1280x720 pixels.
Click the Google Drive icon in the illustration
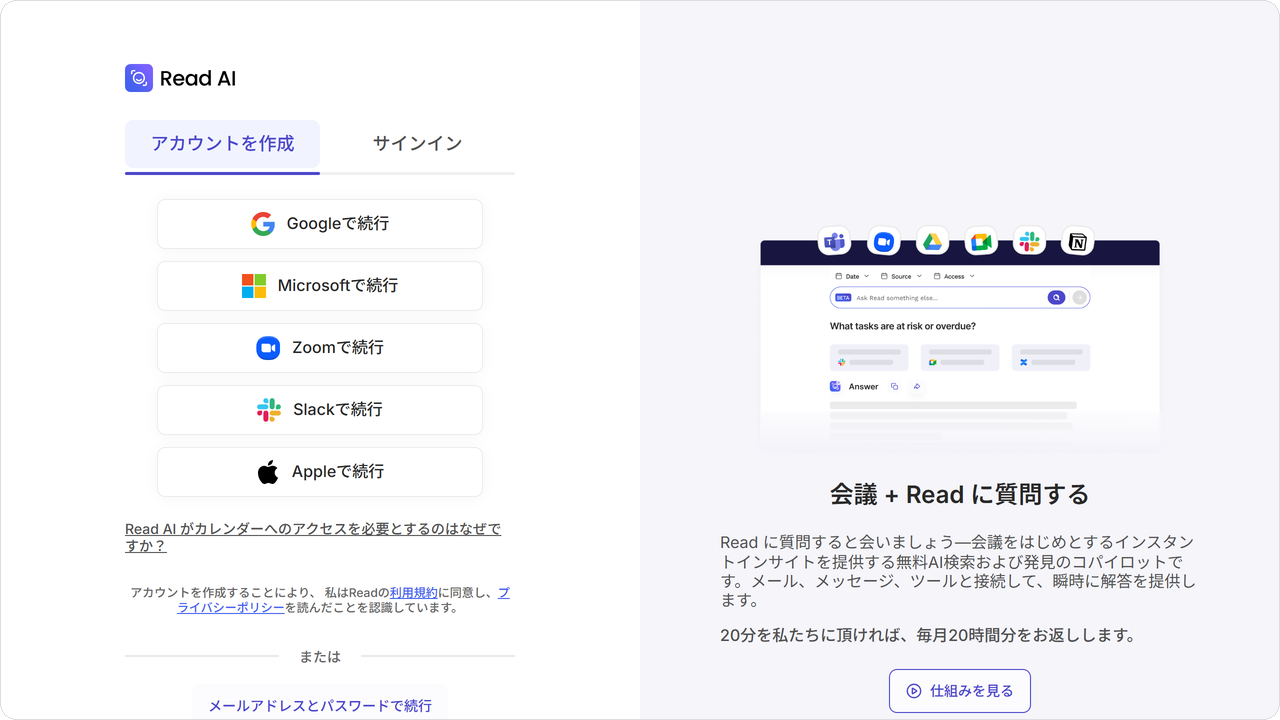click(x=932, y=241)
